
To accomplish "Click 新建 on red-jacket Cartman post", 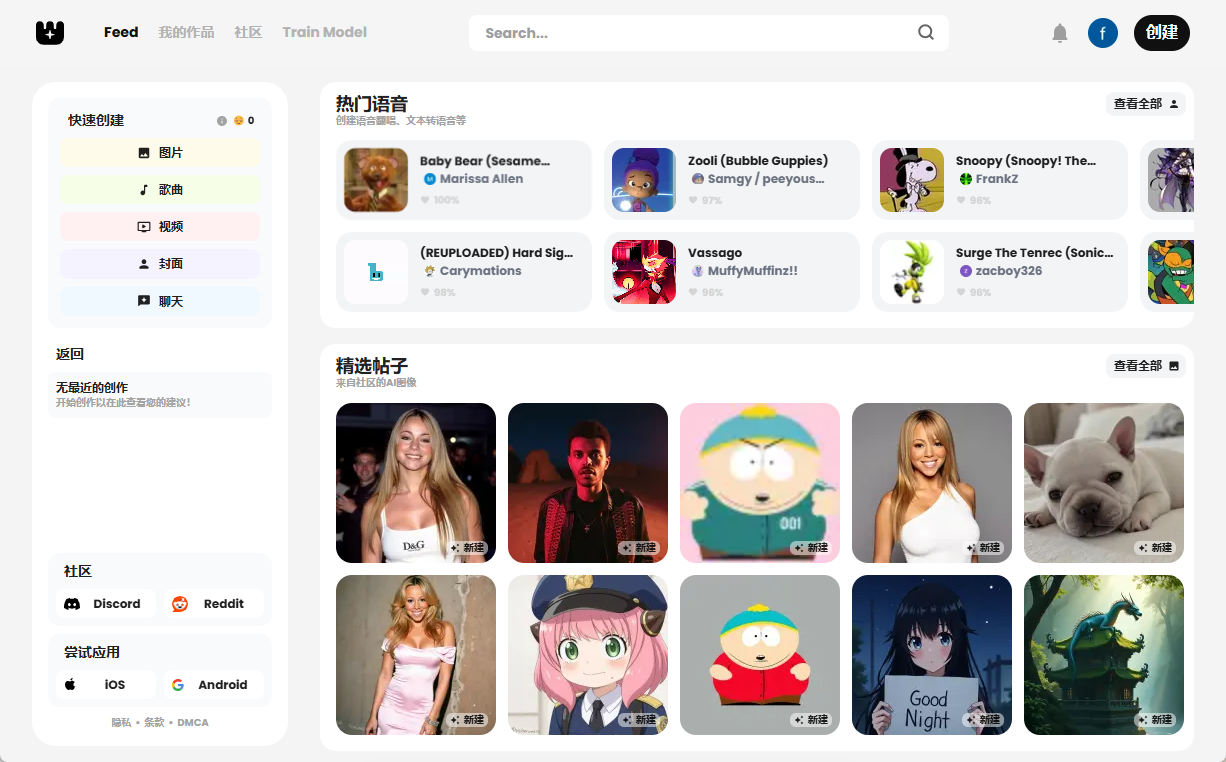I will 811,720.
